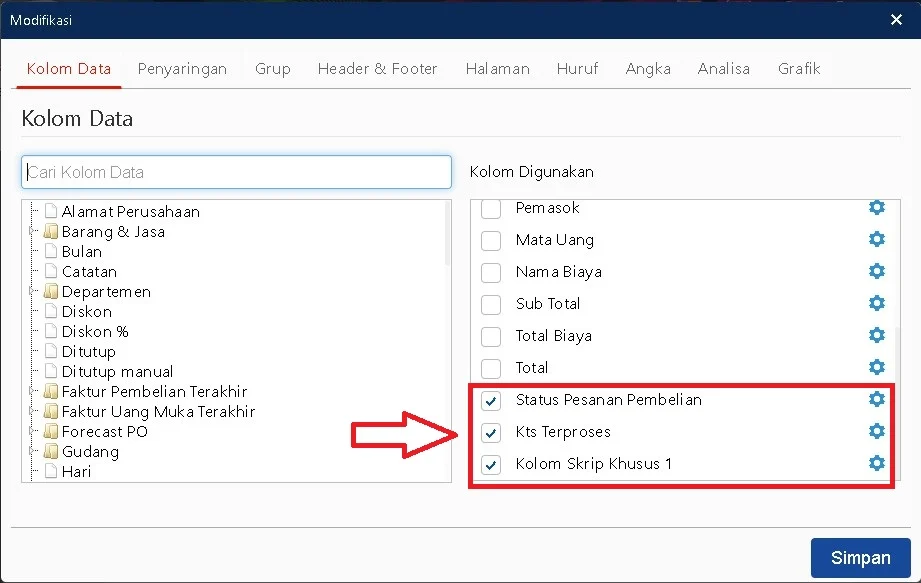Click the Barang & Jasa folder icon
Viewport: 921px width, 583px height.
tap(51, 231)
